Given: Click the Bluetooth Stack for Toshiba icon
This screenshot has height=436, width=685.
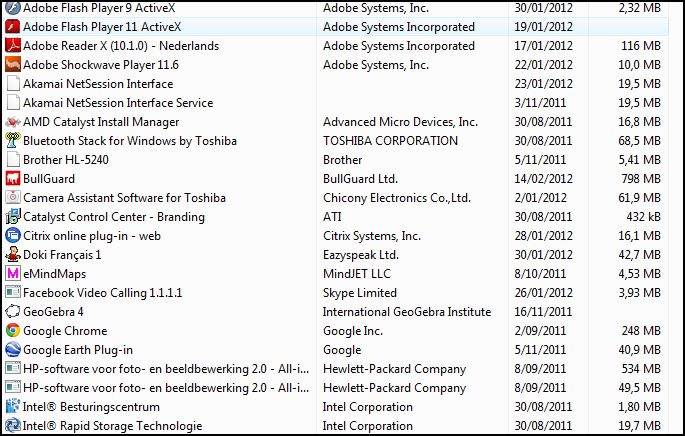Looking at the screenshot, I should coord(13,141).
